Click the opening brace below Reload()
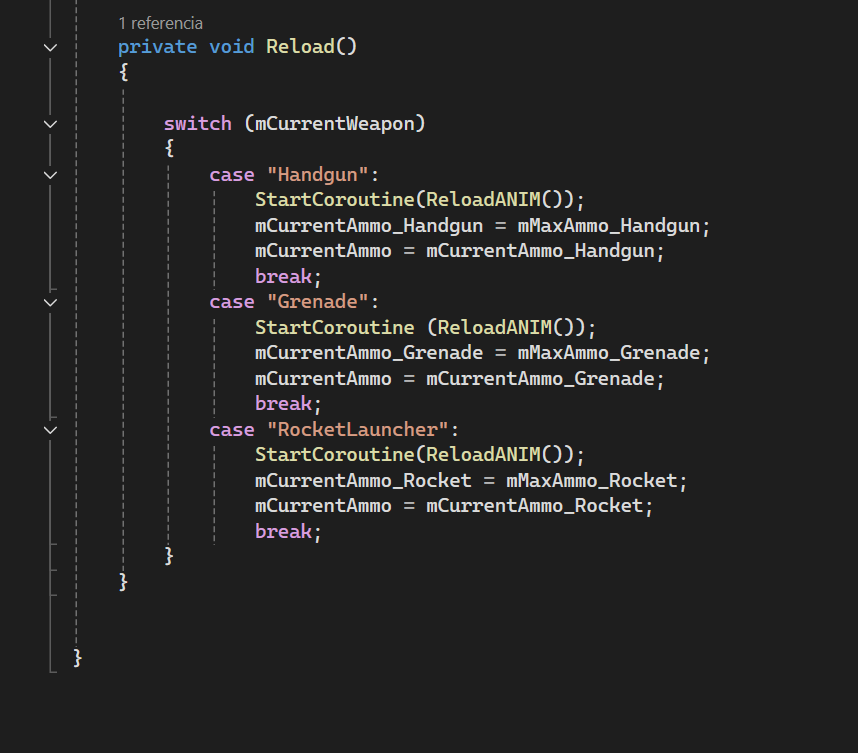Viewport: 858px width, 753px height. tap(124, 72)
